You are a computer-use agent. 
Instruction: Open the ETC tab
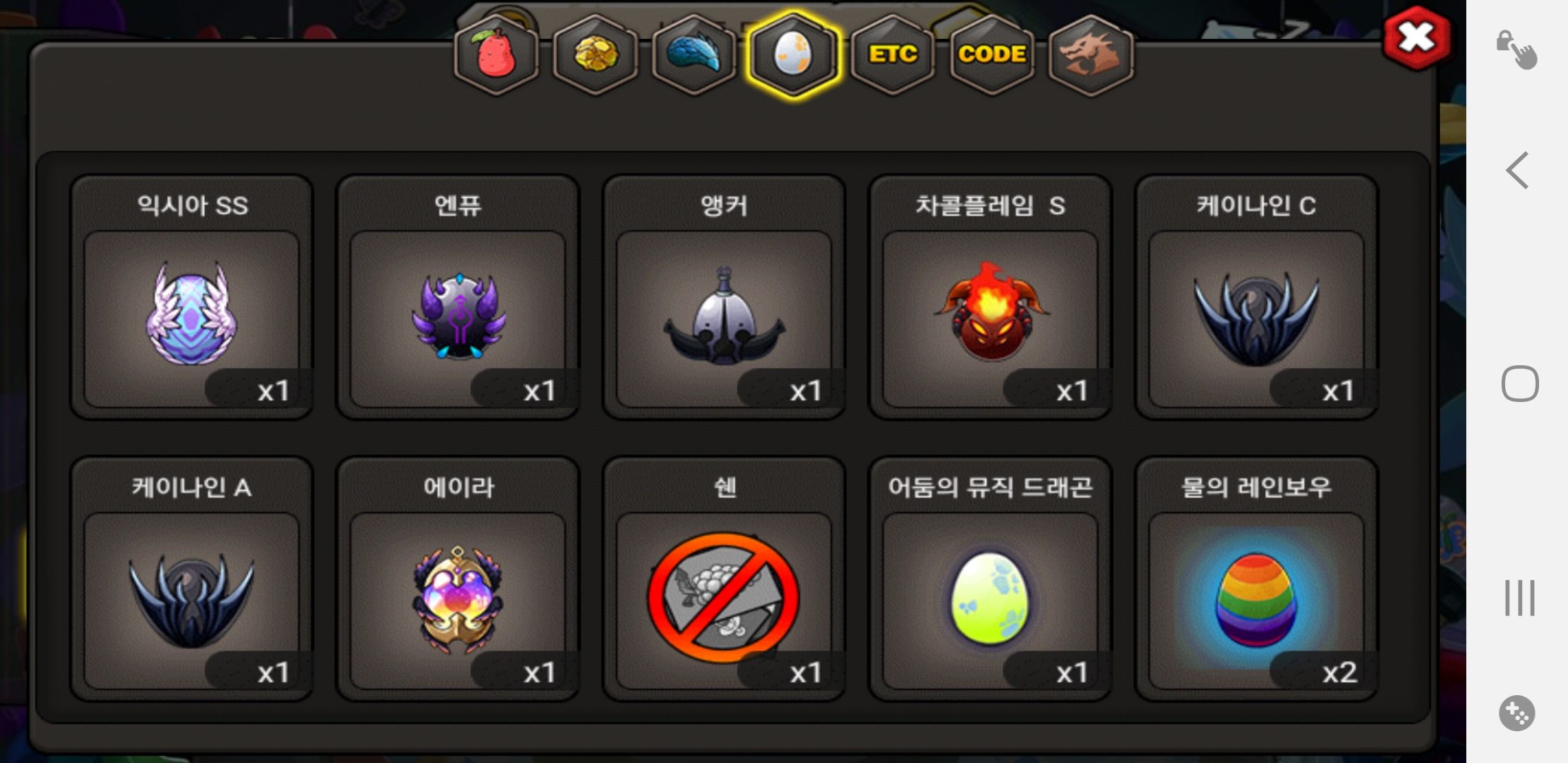pyautogui.click(x=893, y=54)
